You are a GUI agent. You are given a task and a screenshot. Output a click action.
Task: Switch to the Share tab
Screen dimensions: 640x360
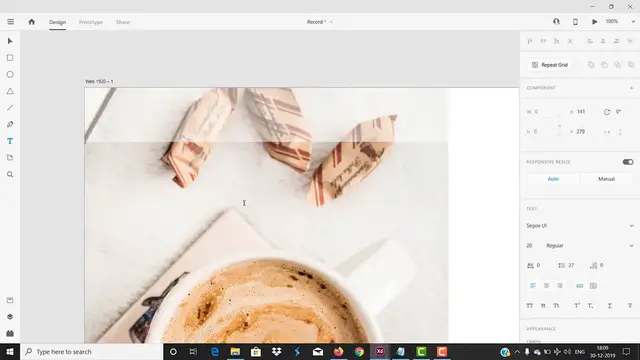122,22
